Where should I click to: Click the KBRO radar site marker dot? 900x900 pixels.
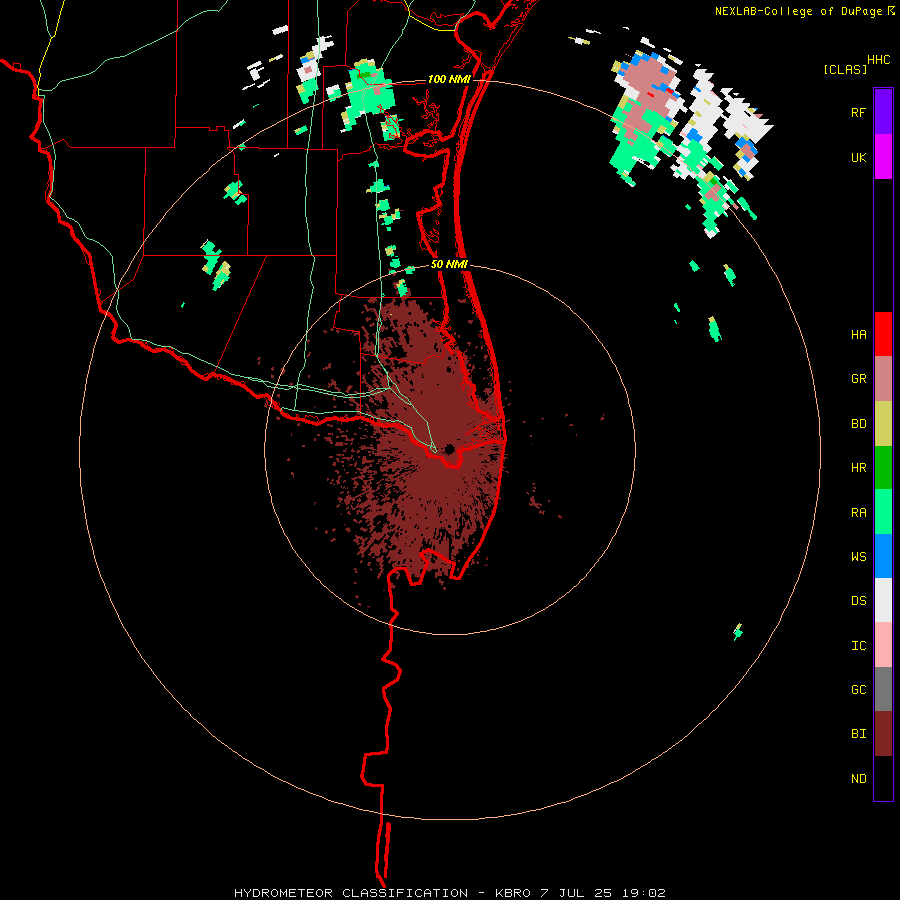(x=449, y=449)
